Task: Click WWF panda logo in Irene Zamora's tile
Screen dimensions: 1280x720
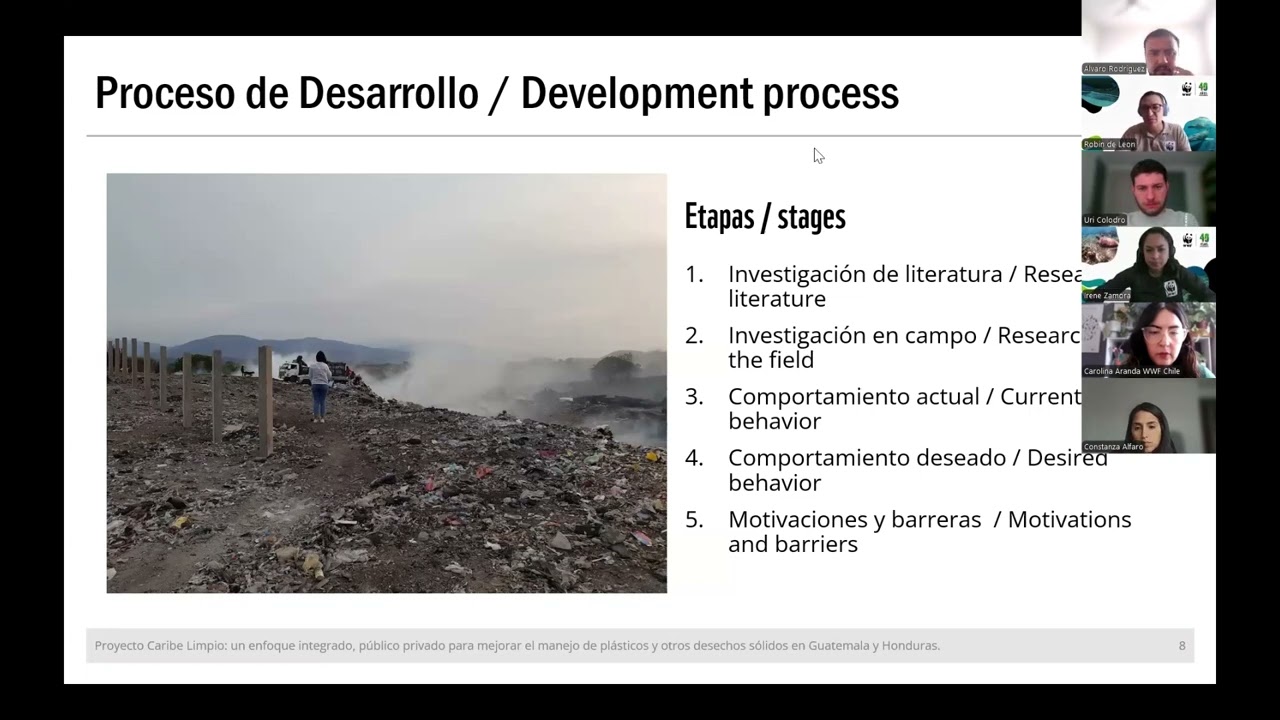Action: 1187,240
